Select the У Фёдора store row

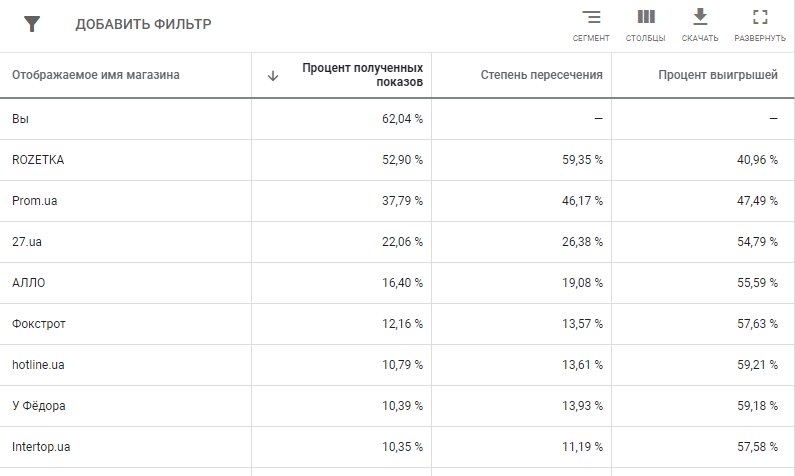click(39, 406)
